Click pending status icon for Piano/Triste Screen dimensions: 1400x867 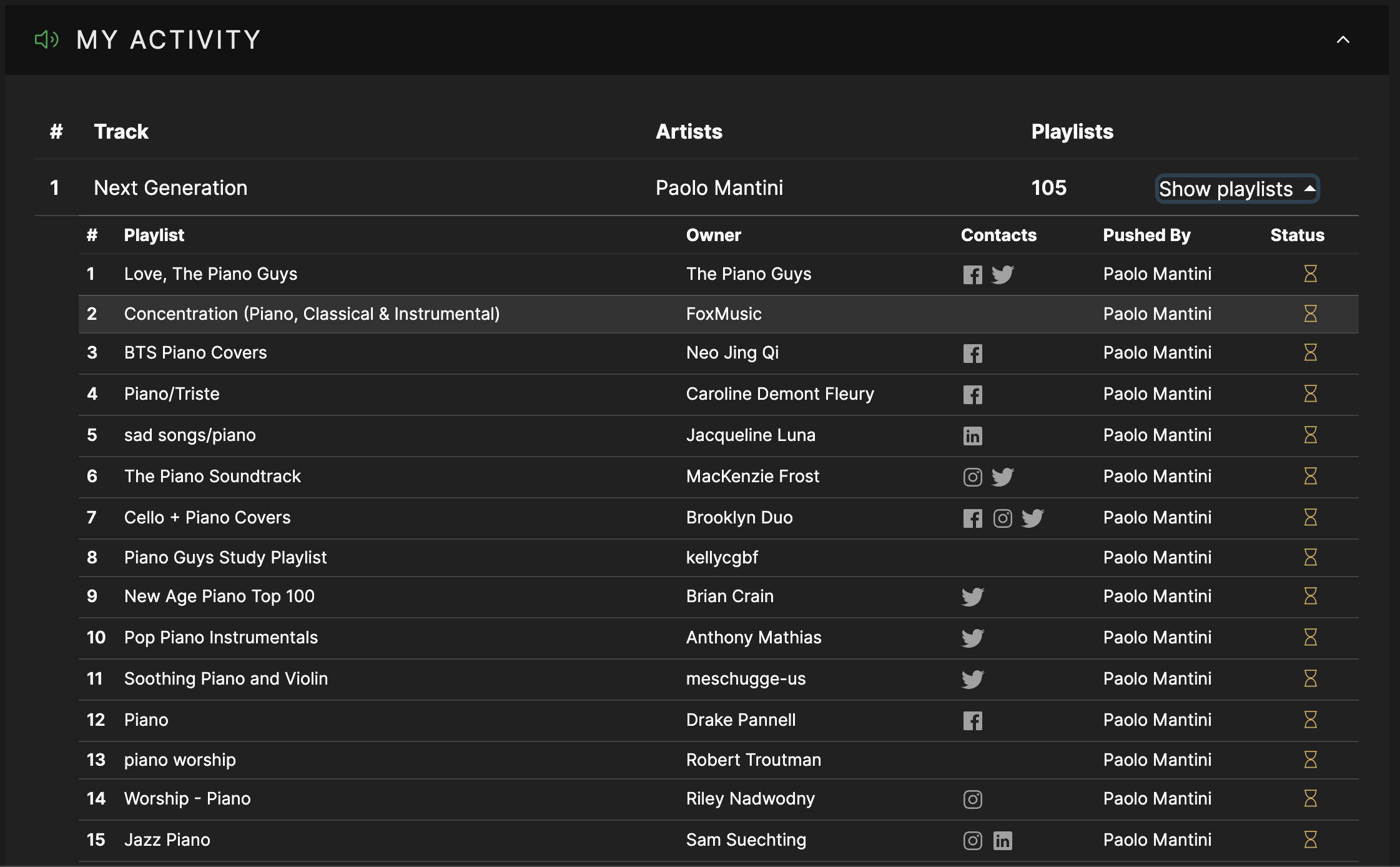(1311, 394)
